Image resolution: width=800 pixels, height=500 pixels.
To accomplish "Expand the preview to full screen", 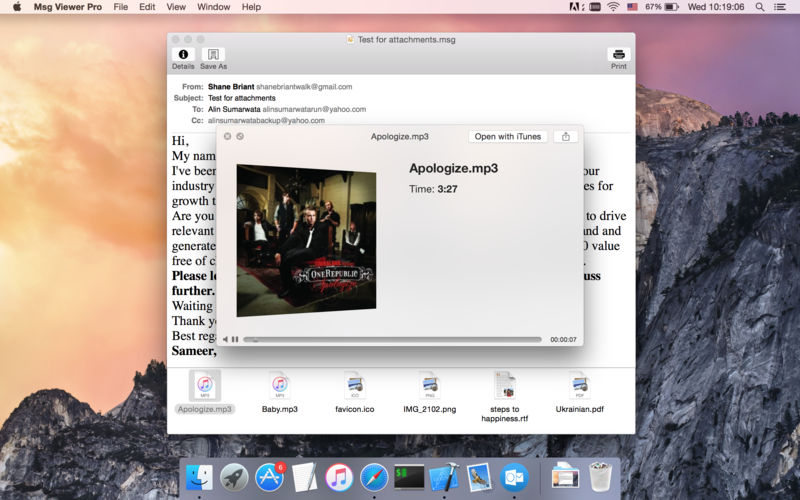I will (240, 136).
